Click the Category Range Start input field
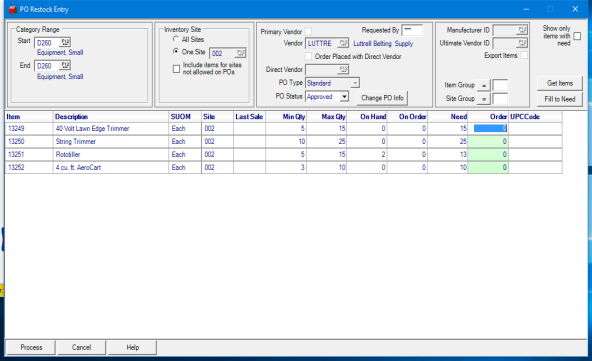592x361 pixels. (x=47, y=43)
